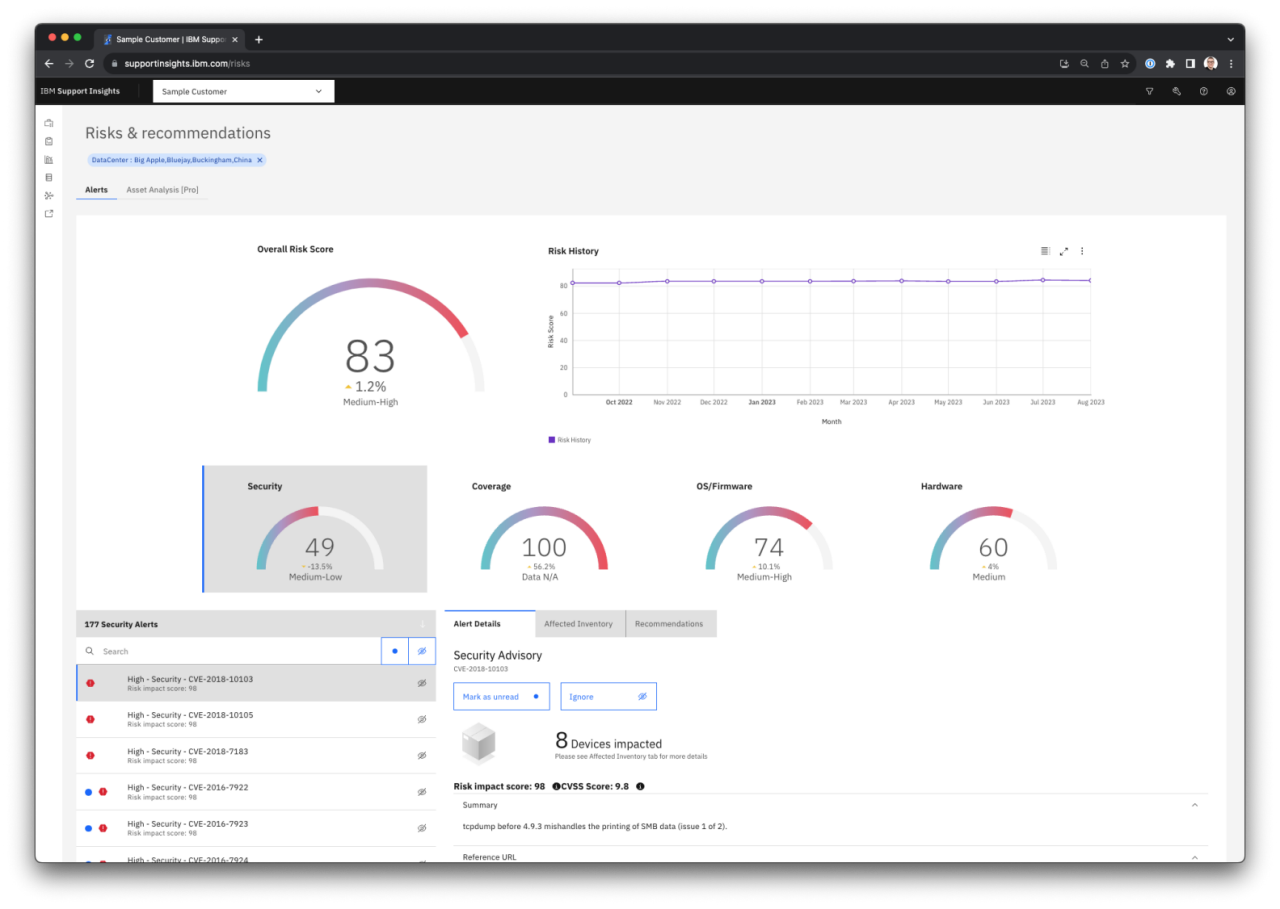Collapse the Summary section
Image resolution: width=1280 pixels, height=909 pixels.
pyautogui.click(x=1194, y=805)
